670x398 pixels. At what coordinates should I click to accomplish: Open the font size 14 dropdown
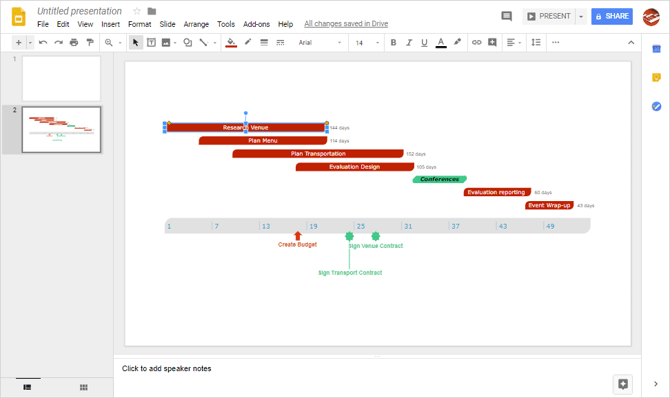[x=367, y=43]
